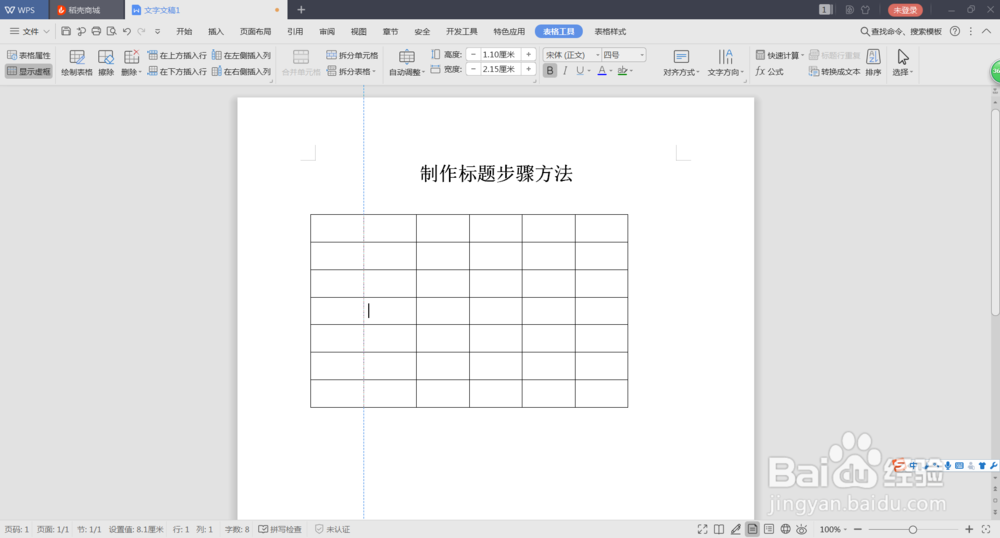Toggle page view mode icon in status bar

[x=753, y=529]
